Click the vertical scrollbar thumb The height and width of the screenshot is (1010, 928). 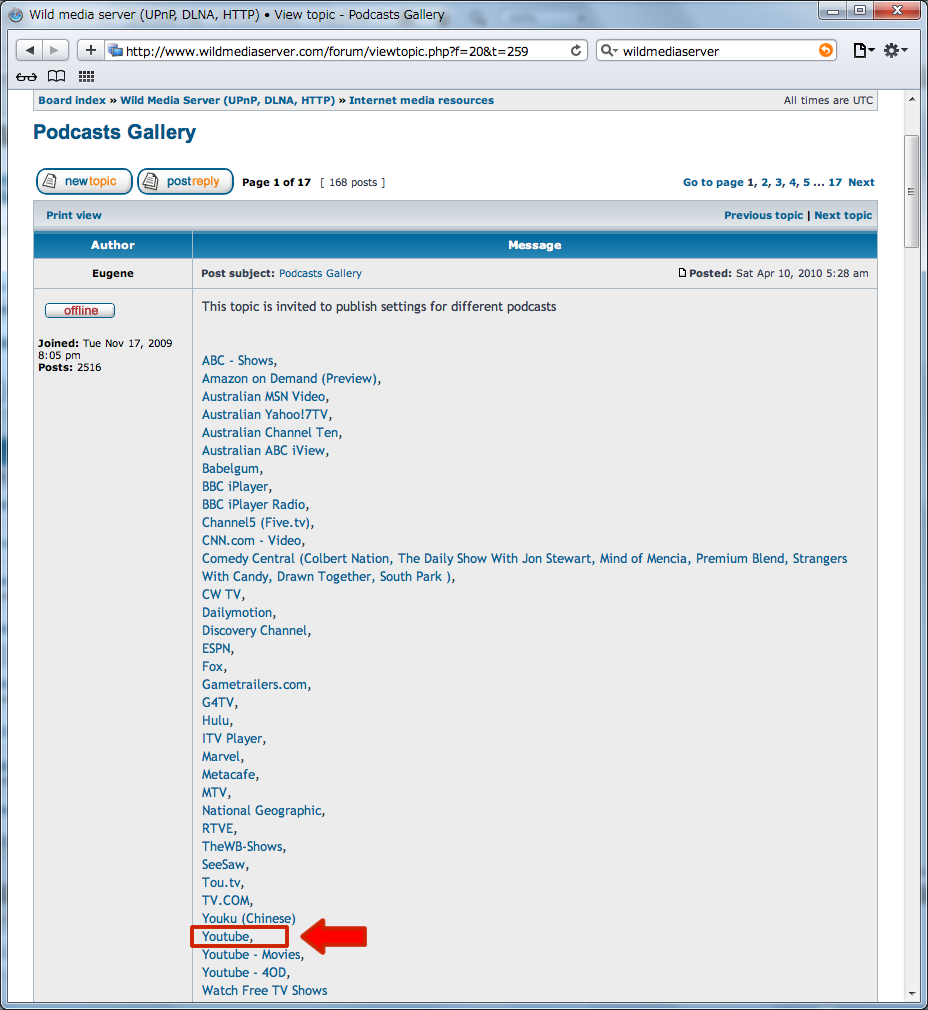(911, 191)
